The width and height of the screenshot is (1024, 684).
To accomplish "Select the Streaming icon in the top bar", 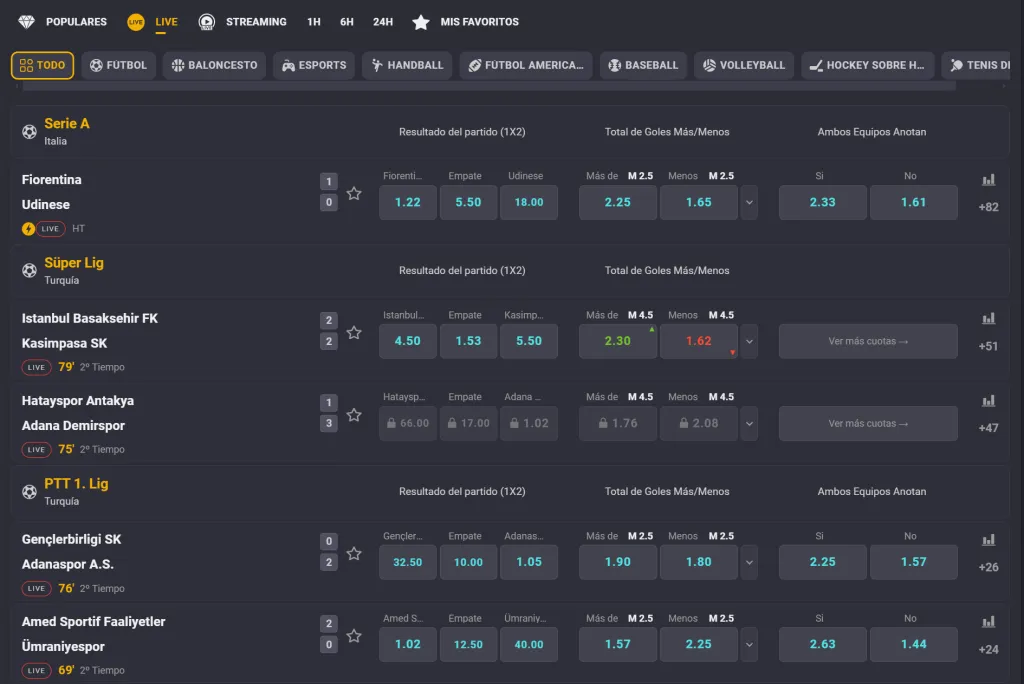I will 207,21.
